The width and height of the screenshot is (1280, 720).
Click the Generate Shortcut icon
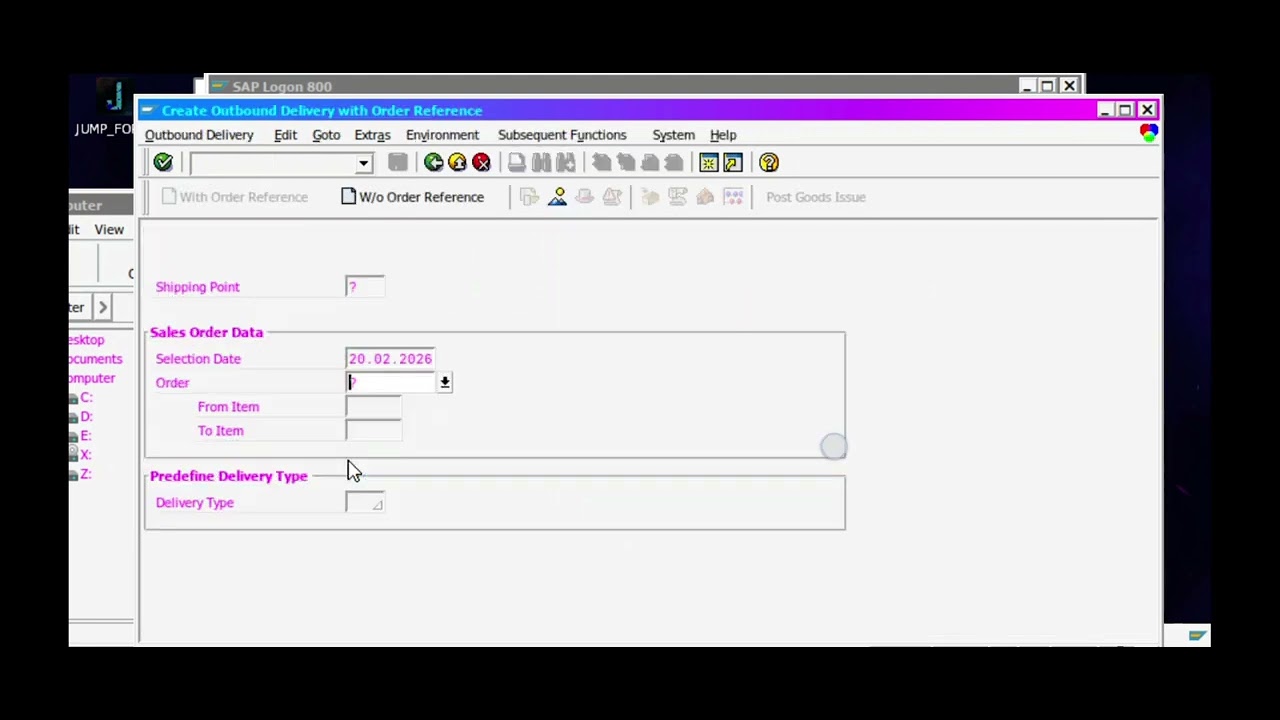[x=733, y=162]
